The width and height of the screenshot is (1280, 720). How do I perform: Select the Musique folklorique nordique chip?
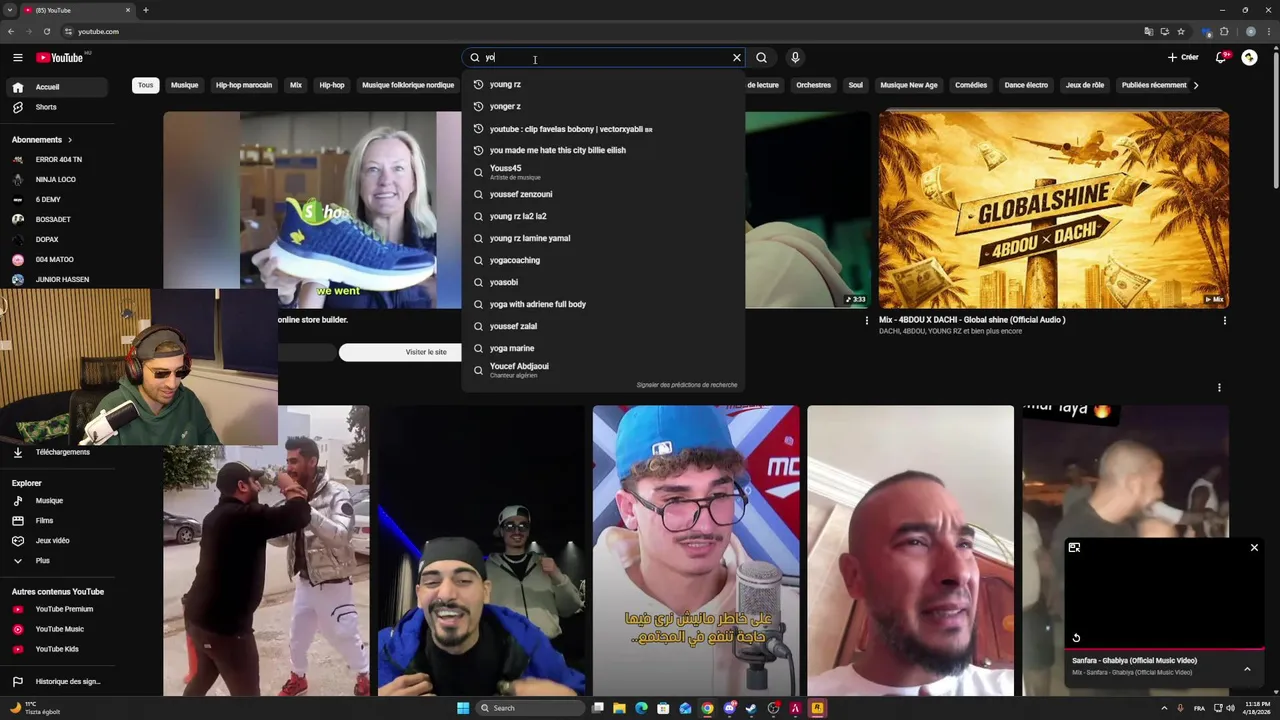point(408,85)
